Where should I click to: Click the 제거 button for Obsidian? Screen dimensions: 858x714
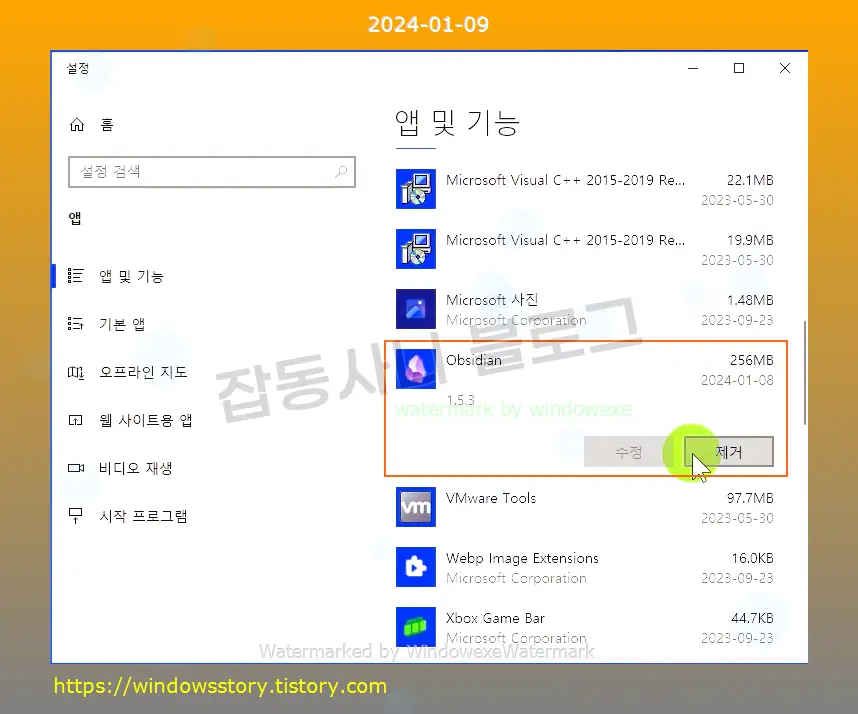click(x=729, y=452)
